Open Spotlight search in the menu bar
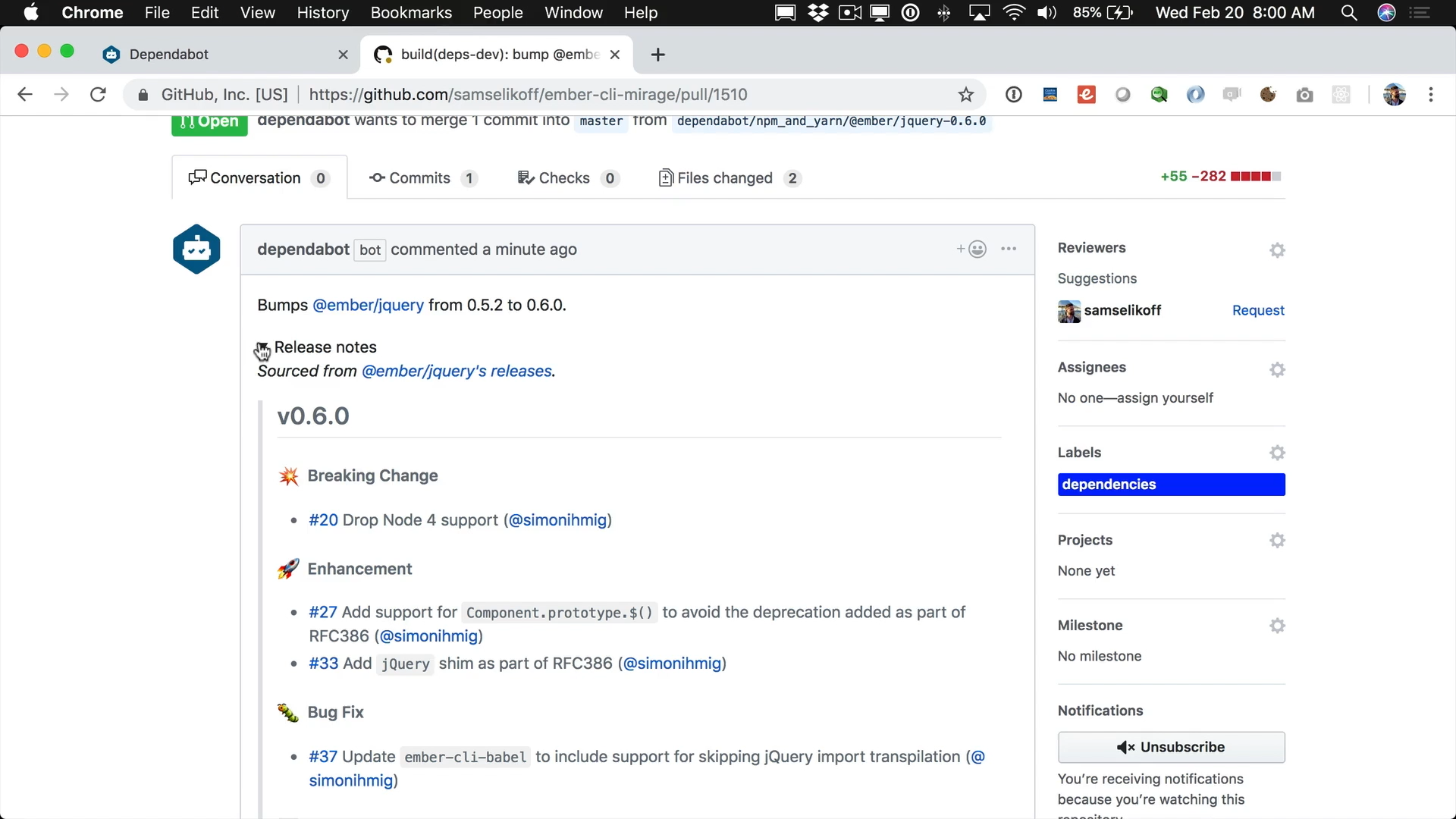The height and width of the screenshot is (819, 1456). pyautogui.click(x=1348, y=13)
